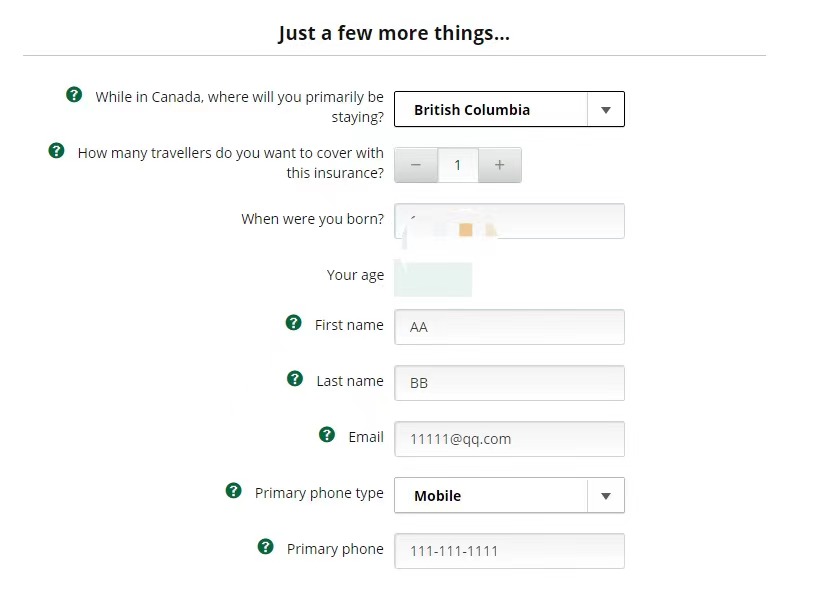
Task: Focus the Last name field containing BB
Action: point(509,383)
